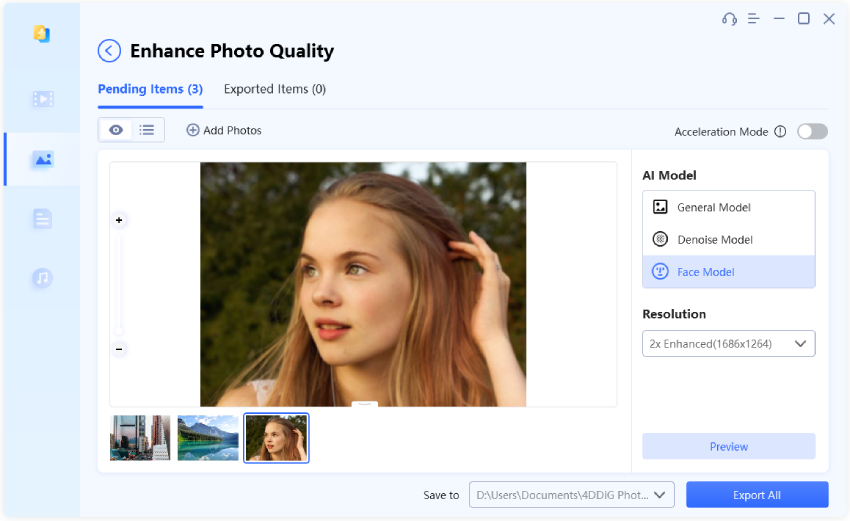Click the zoom in plus icon
Screen dimensions: 850x521
coord(119,220)
